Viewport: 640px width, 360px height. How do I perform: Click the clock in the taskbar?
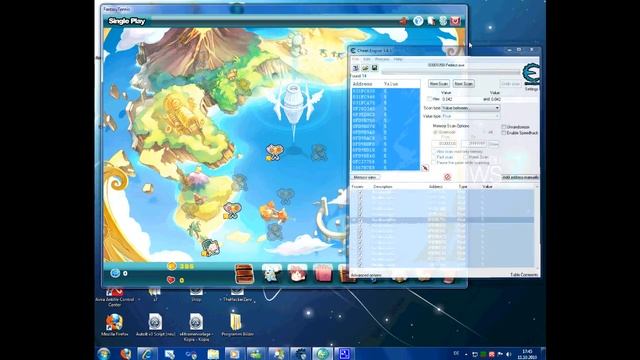[x=527, y=354]
